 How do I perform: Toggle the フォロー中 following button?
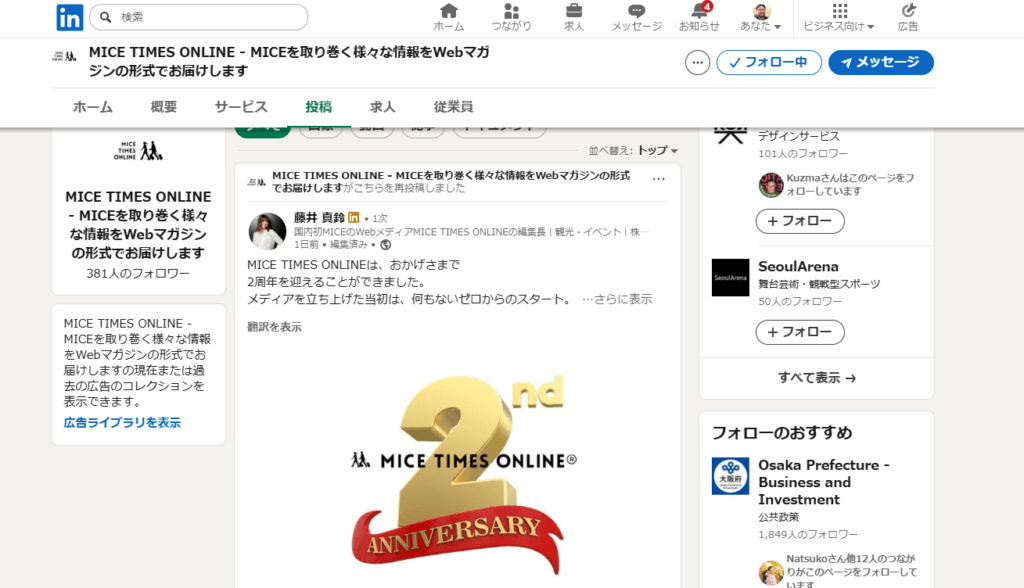(769, 63)
